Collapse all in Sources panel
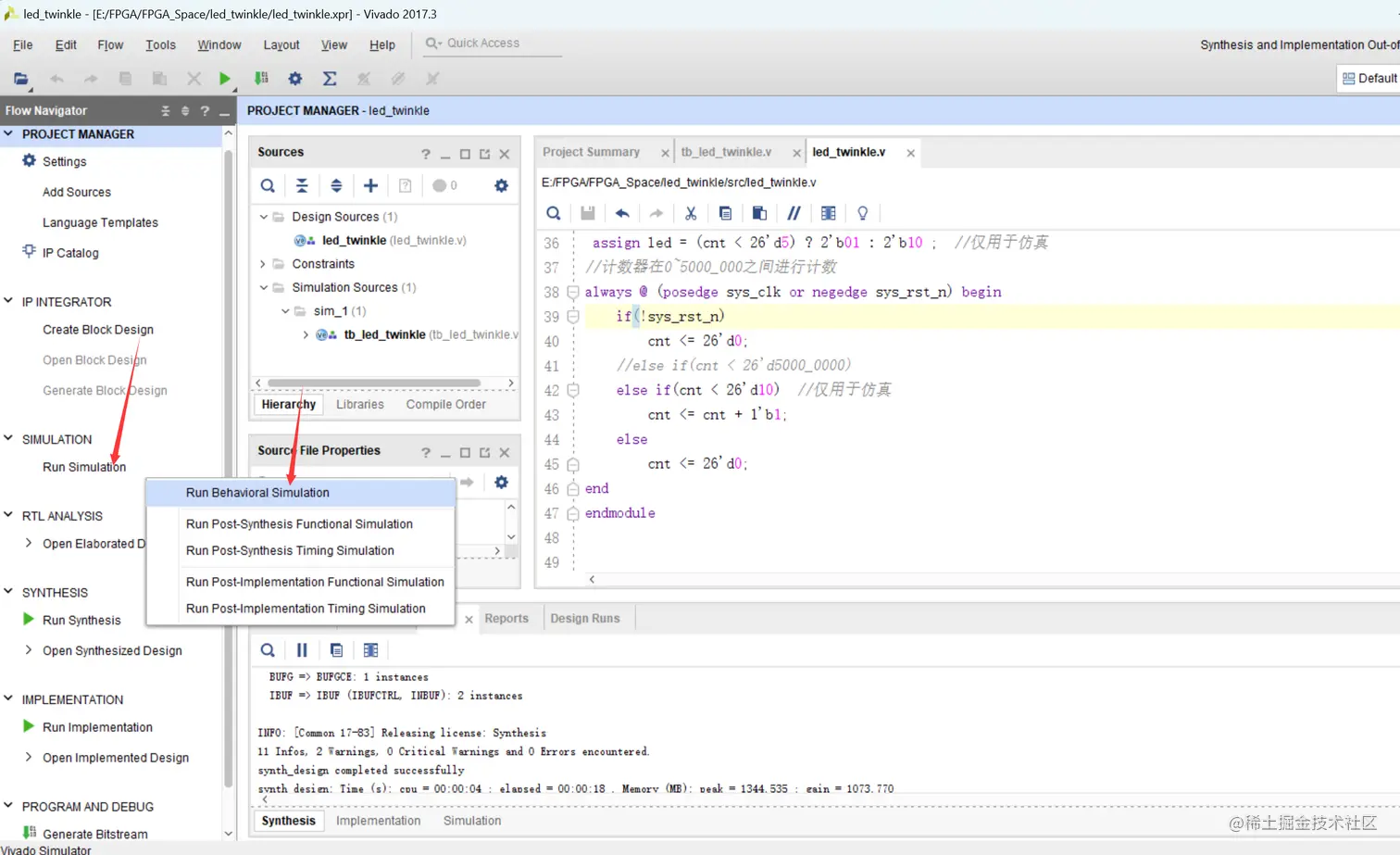 coord(302,185)
